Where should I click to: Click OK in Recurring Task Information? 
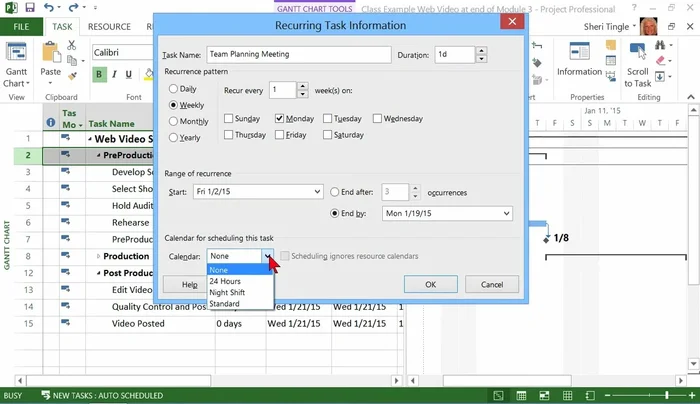tap(430, 284)
